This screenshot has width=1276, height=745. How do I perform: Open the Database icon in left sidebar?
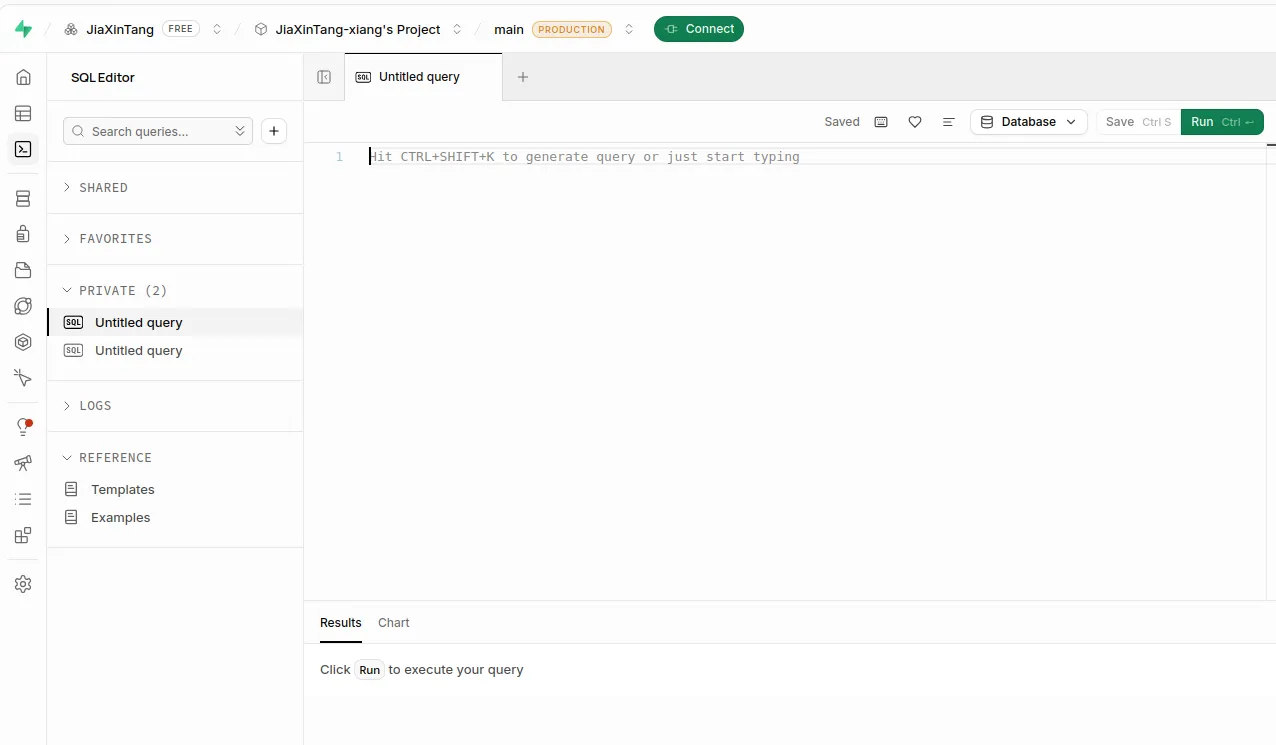(x=23, y=199)
